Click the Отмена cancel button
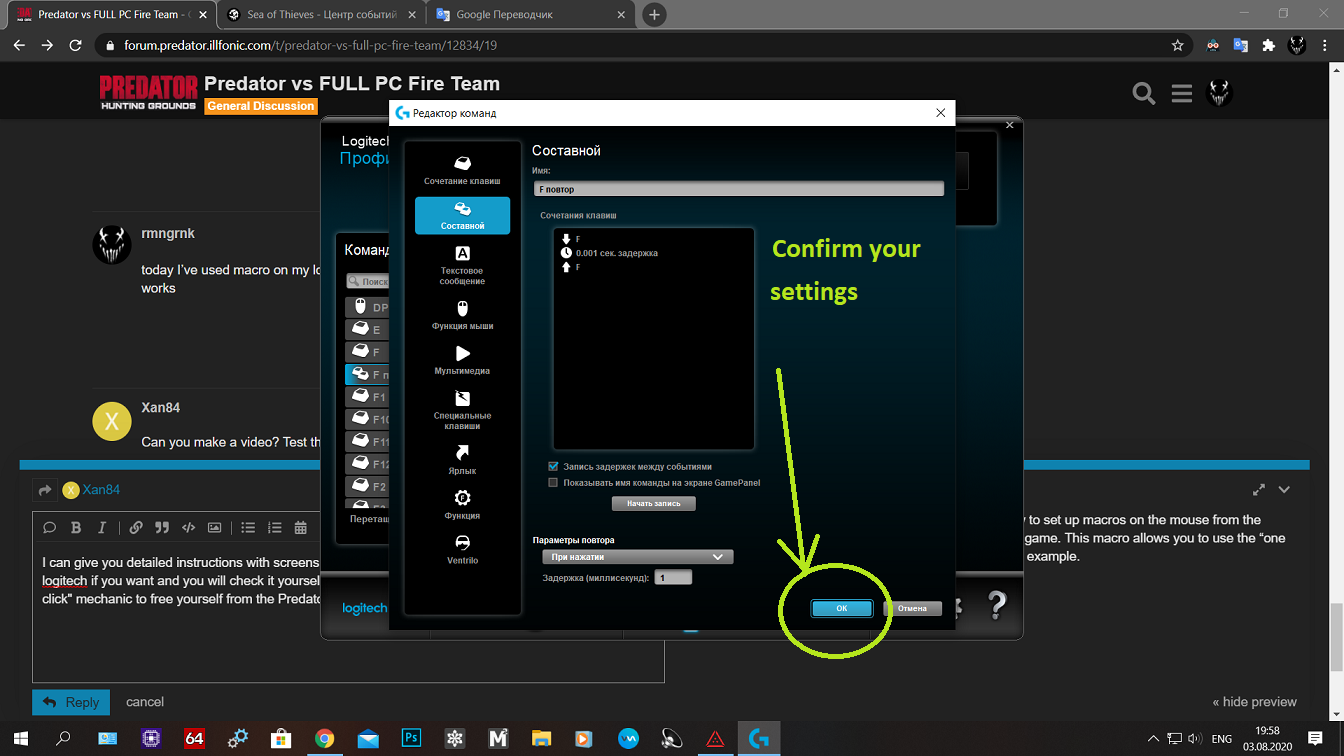Image resolution: width=1344 pixels, height=756 pixels. 911,608
